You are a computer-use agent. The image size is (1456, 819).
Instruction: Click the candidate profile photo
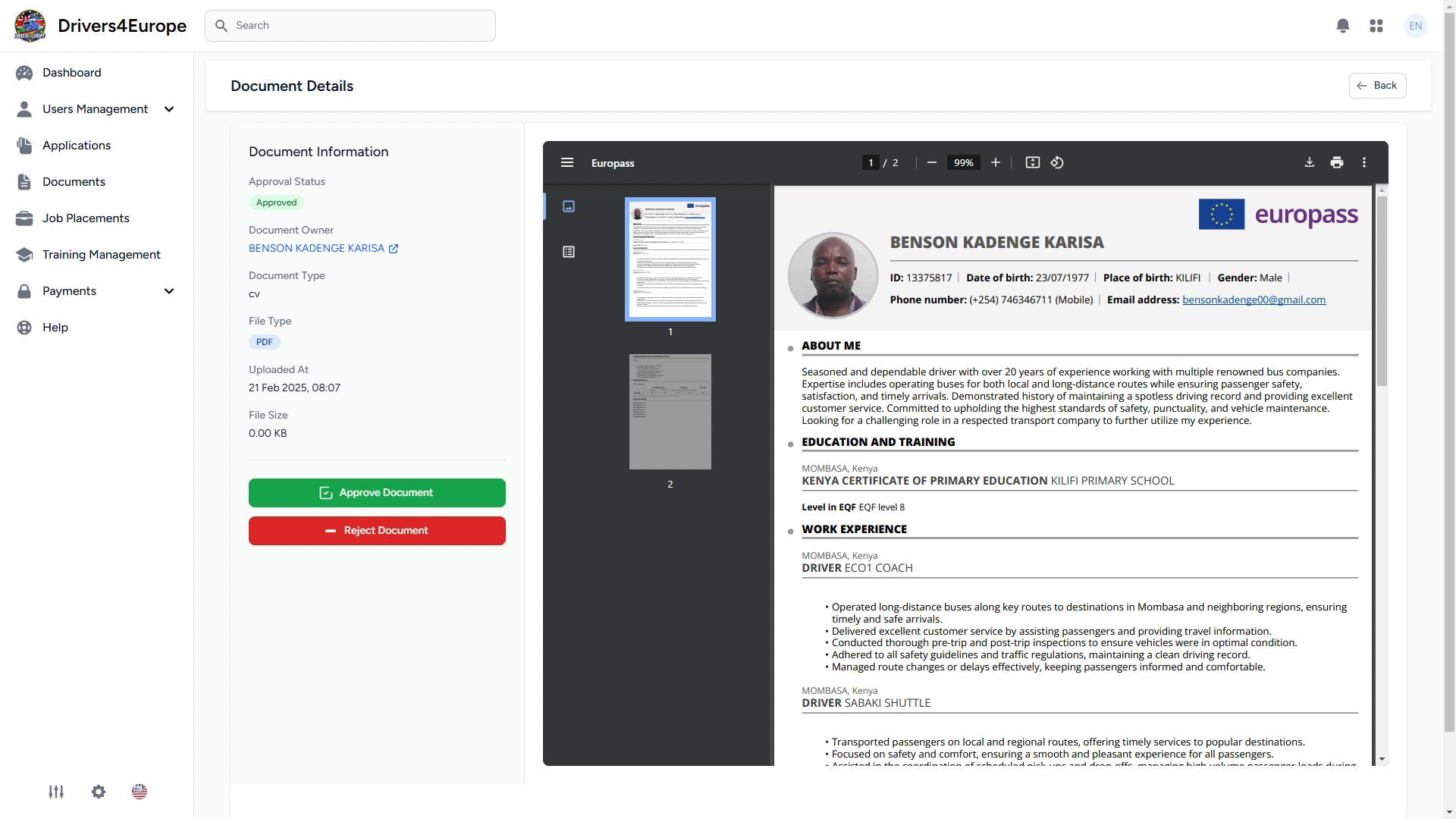[833, 275]
